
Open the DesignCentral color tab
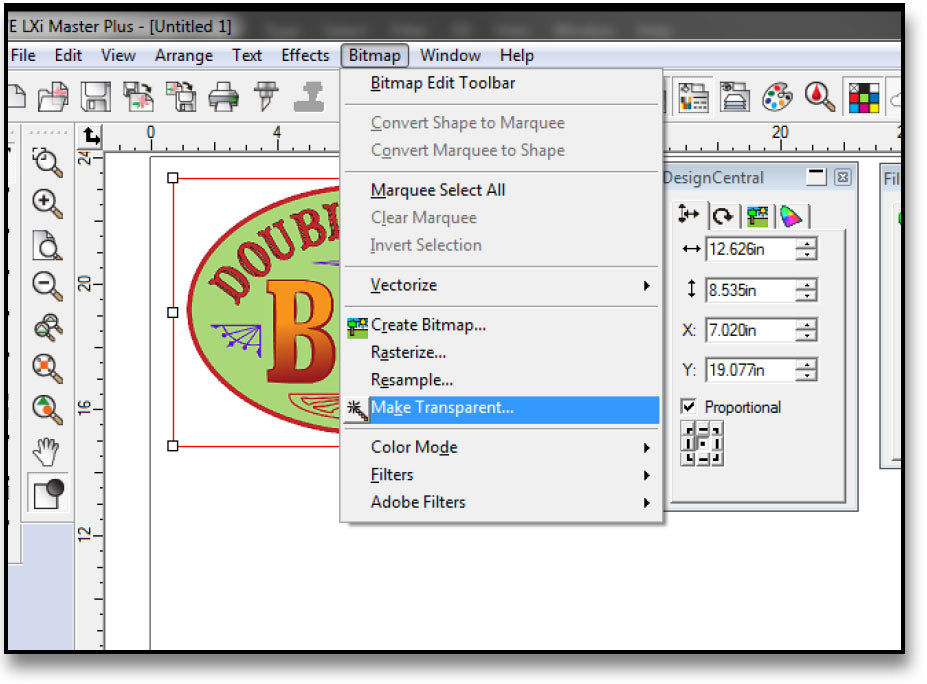(x=791, y=216)
